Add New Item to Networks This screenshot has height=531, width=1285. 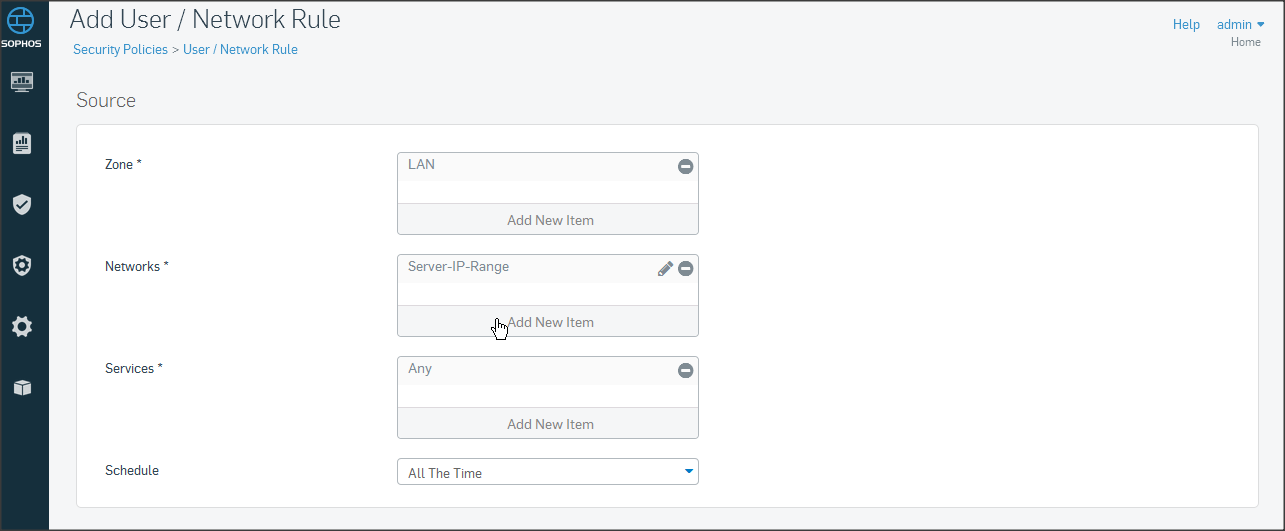click(x=549, y=322)
